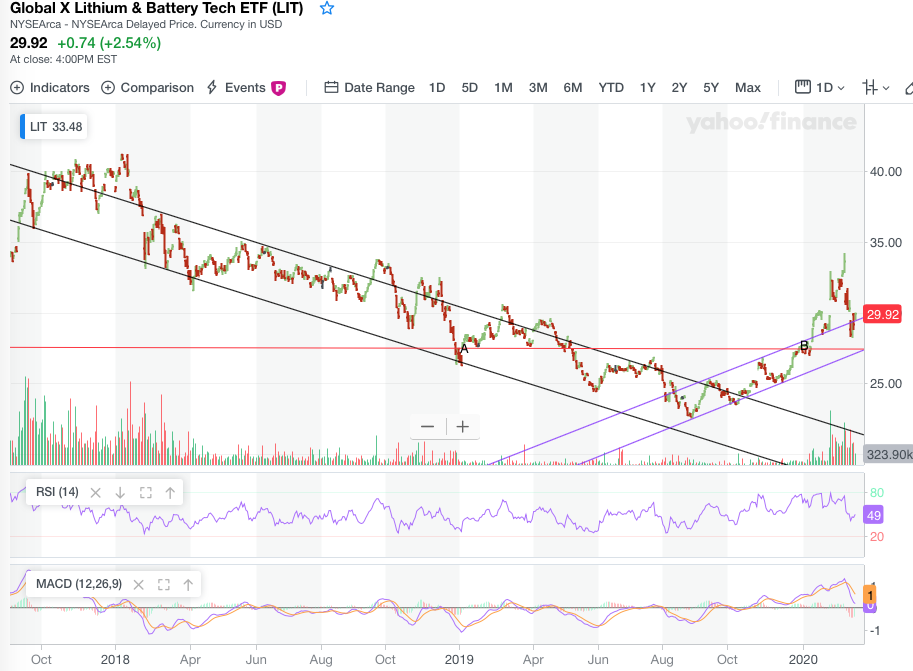
Task: Show the 1Y range
Action: point(647,87)
